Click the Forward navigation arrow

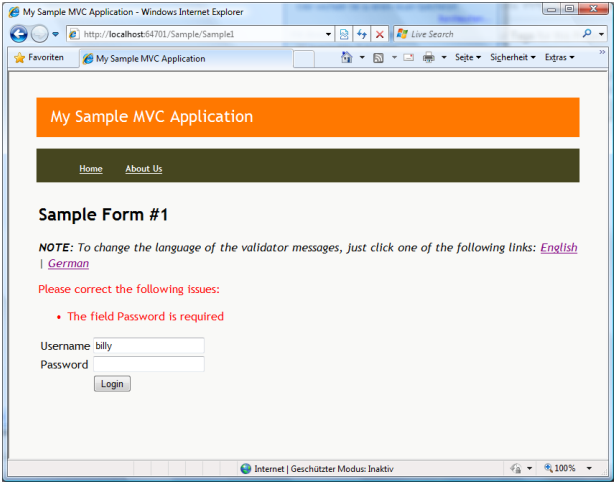(39, 34)
